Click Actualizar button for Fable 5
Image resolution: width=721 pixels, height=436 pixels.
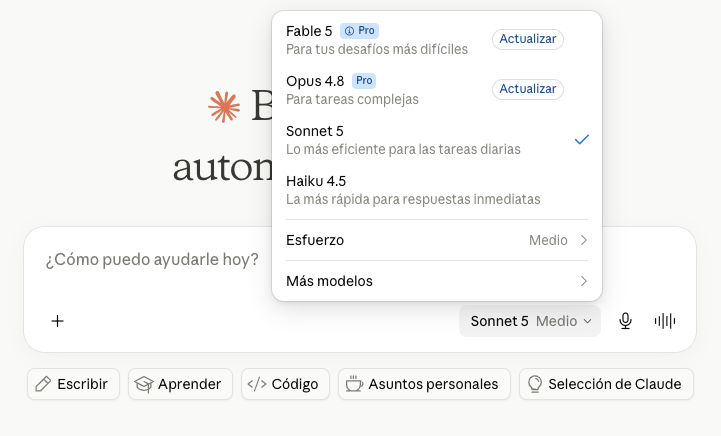point(528,39)
